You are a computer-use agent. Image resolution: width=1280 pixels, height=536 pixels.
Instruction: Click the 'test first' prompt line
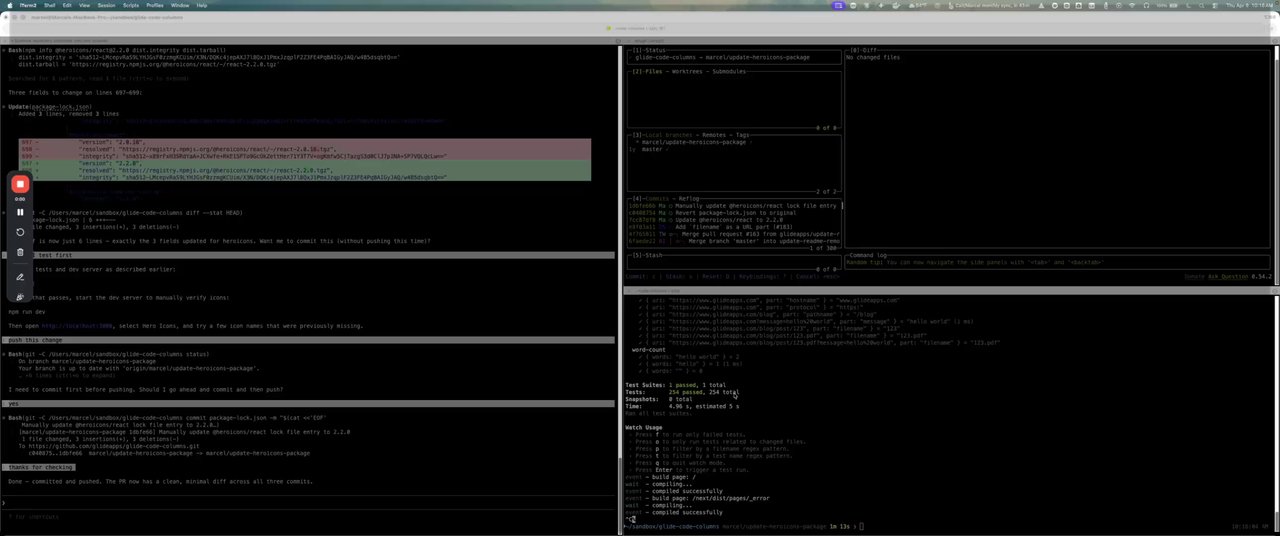point(308,255)
